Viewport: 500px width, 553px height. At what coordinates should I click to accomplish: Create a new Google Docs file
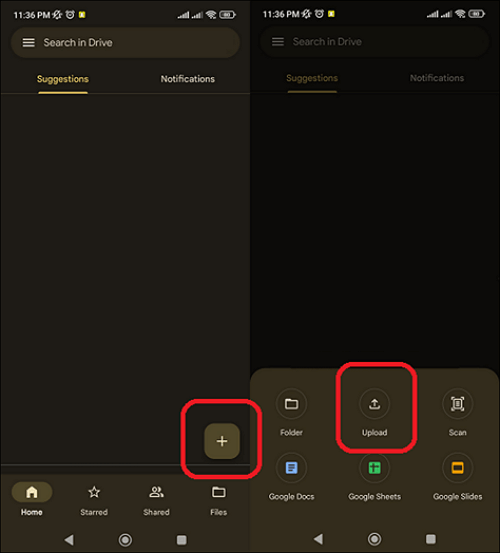point(291,476)
